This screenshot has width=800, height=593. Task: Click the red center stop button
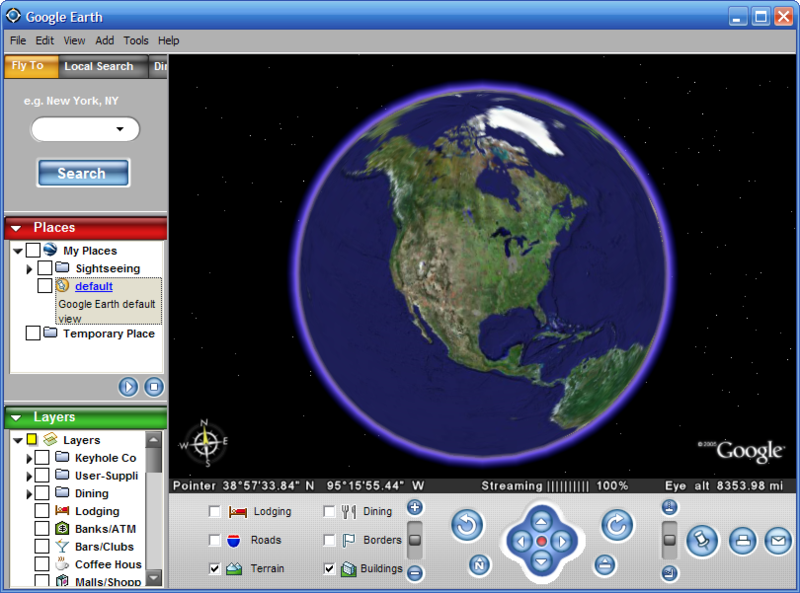coord(542,541)
